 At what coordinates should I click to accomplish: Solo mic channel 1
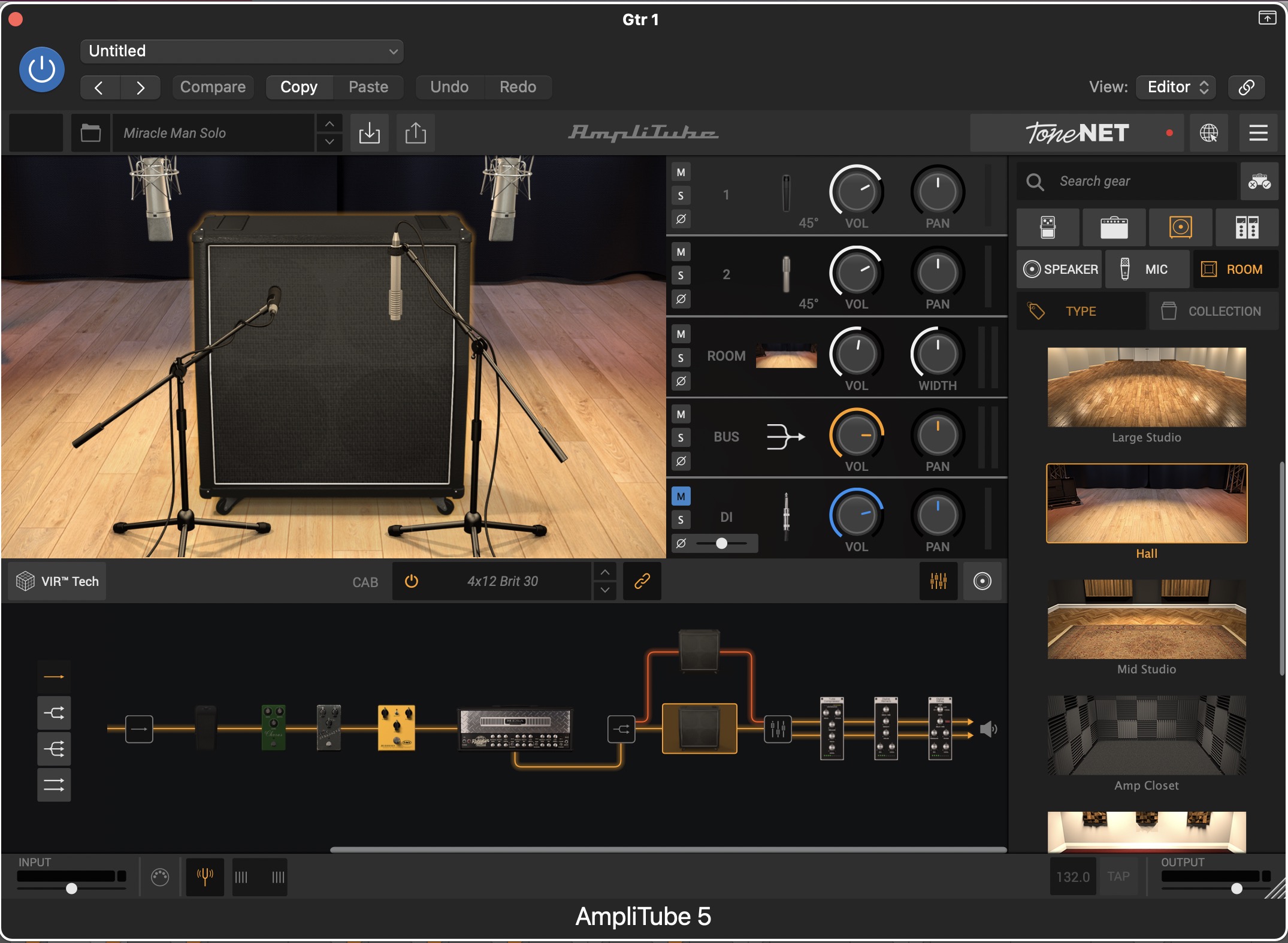681,196
